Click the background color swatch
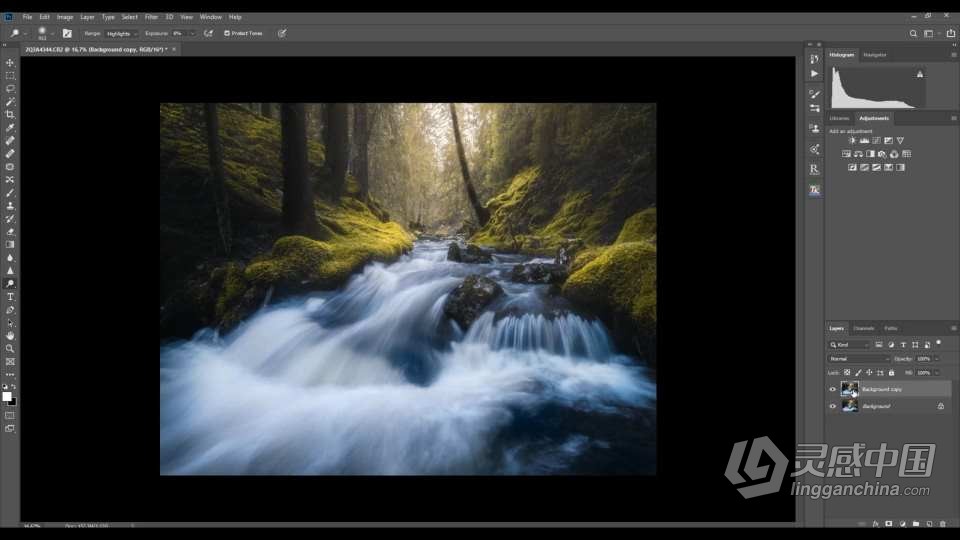The height and width of the screenshot is (540, 960). tap(13, 402)
